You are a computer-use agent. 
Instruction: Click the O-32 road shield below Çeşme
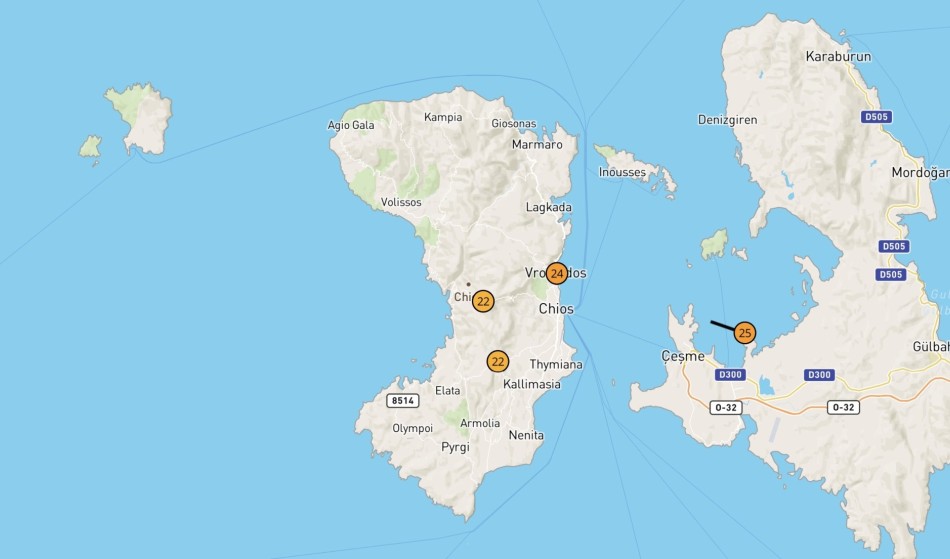726,407
